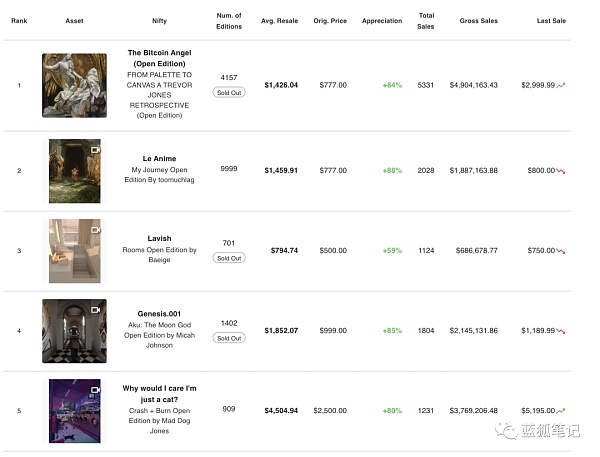This screenshot has width=600, height=457.
Task: Click the green up-trend arrow beside $2,999.99
Action: tap(561, 85)
